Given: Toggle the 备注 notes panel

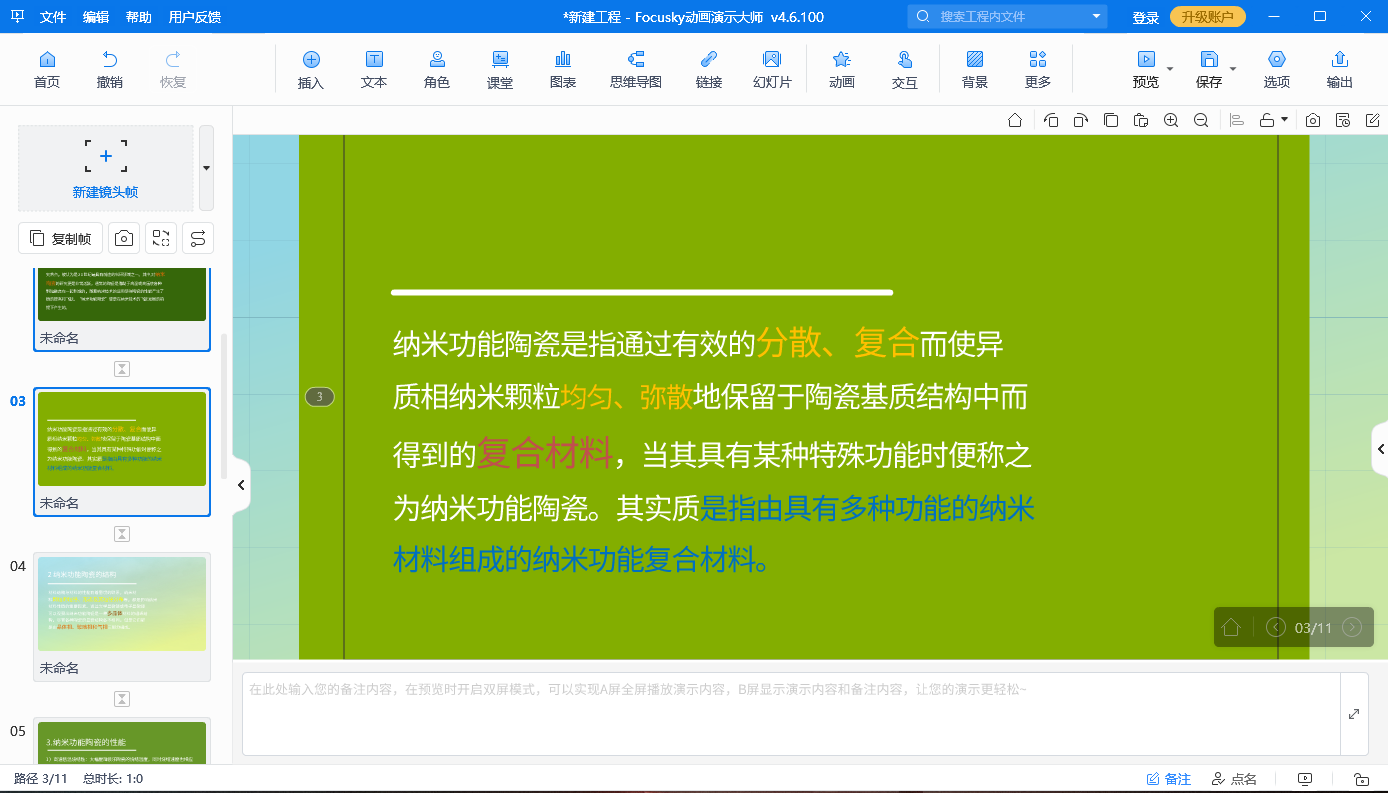Looking at the screenshot, I should coord(1169,779).
